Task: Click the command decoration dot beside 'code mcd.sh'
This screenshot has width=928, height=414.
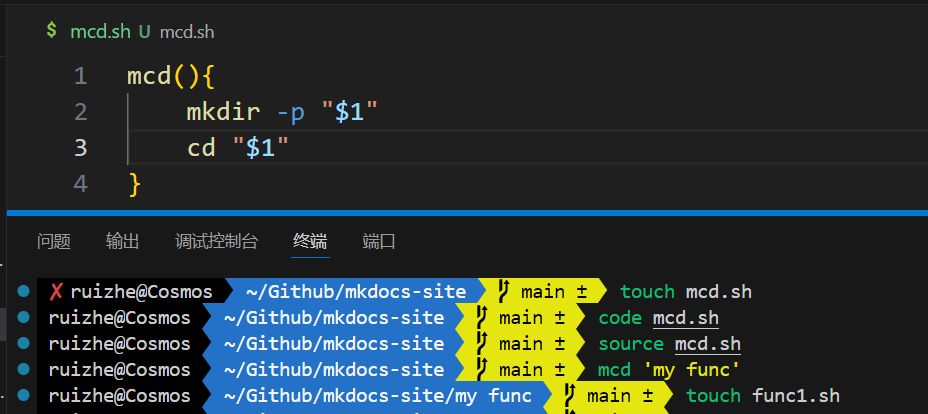Action: 23,318
